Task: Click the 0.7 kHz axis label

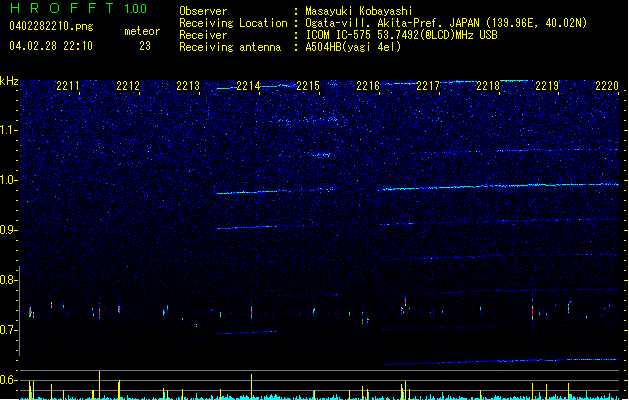Action: coord(8,330)
